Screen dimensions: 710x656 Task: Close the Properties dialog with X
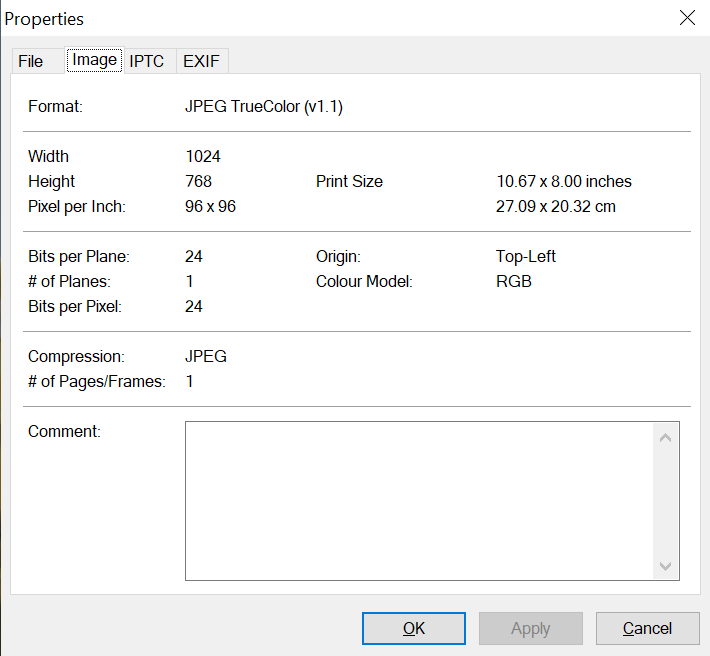click(x=687, y=18)
